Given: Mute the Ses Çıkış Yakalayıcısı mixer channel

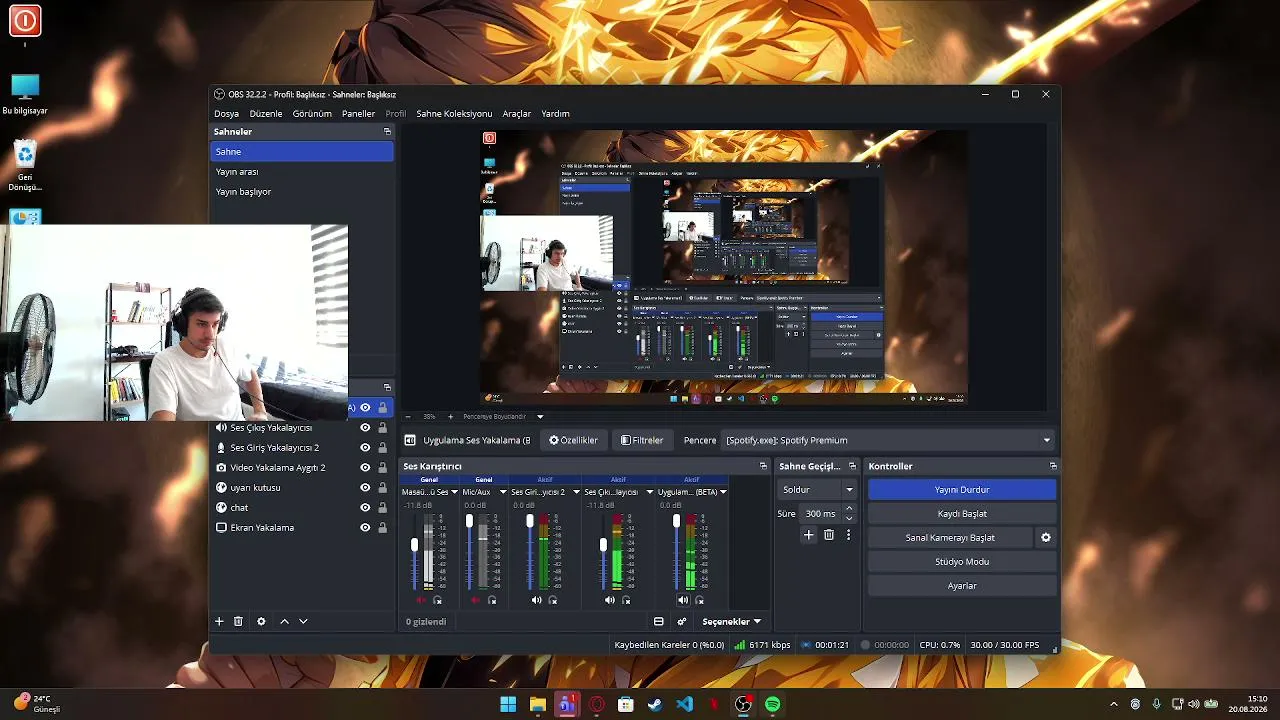Looking at the screenshot, I should (x=610, y=600).
